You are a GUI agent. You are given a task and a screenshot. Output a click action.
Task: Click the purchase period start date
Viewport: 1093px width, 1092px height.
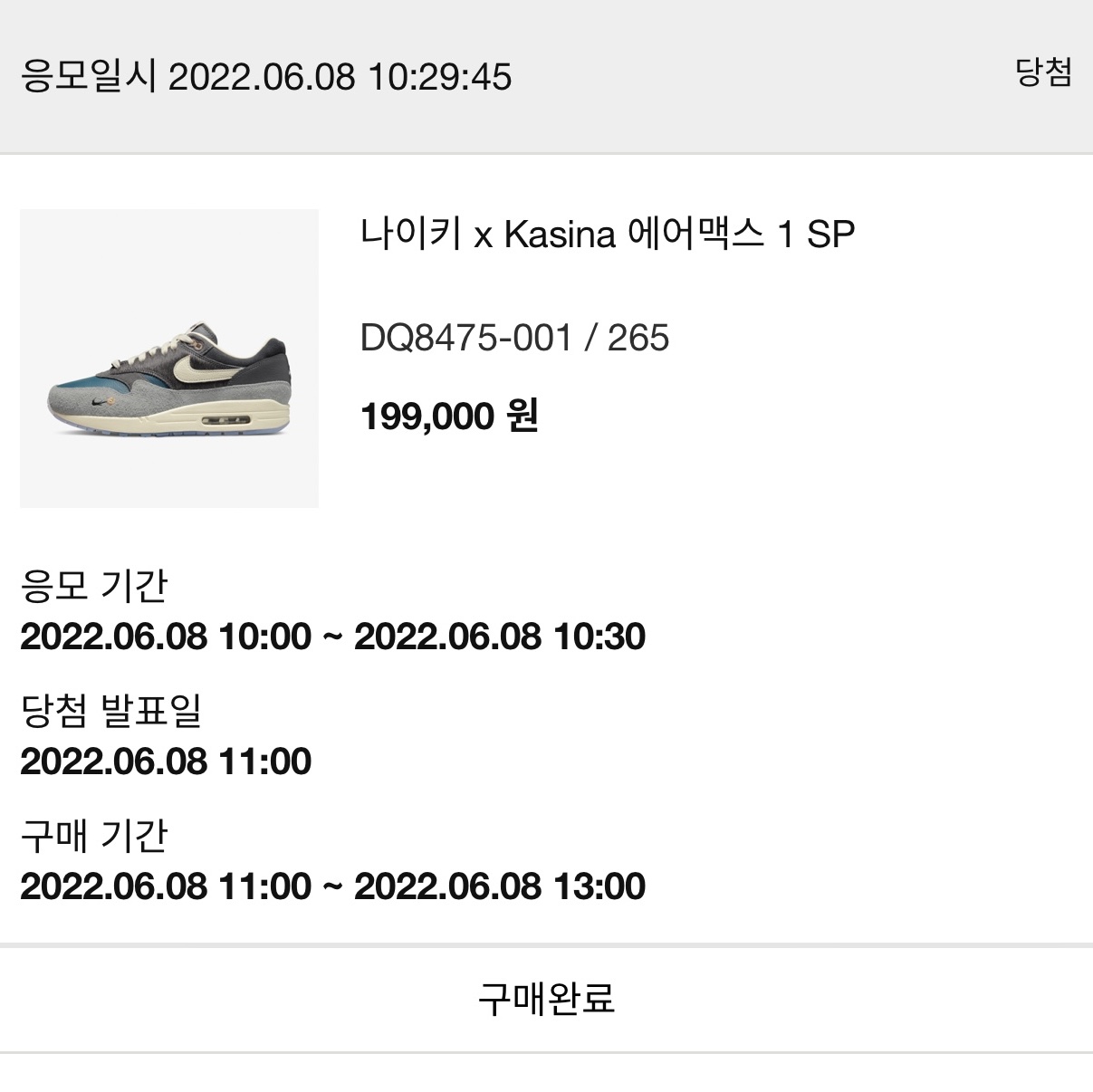(113, 886)
